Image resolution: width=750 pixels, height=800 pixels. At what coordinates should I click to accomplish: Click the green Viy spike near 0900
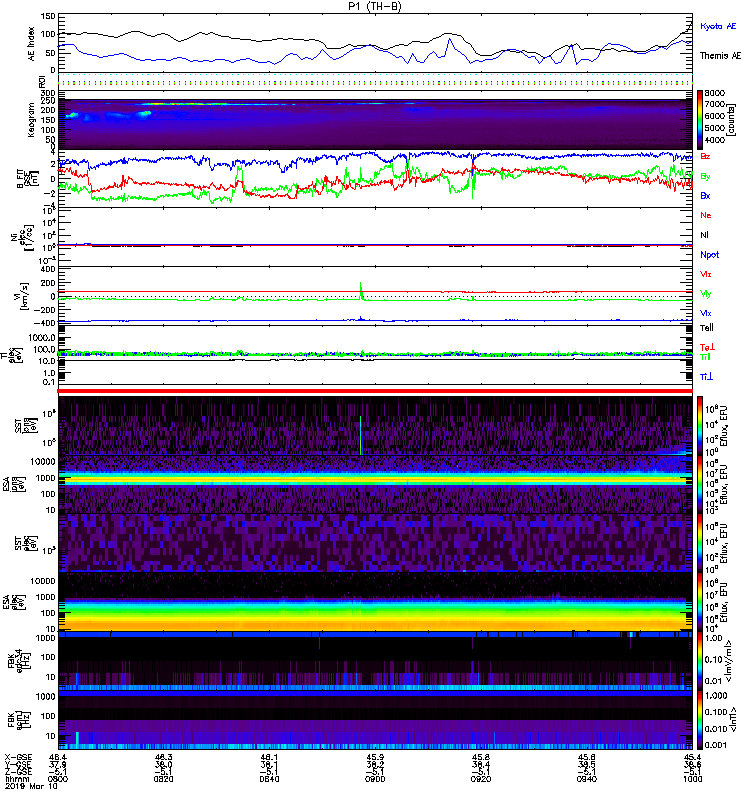361,289
